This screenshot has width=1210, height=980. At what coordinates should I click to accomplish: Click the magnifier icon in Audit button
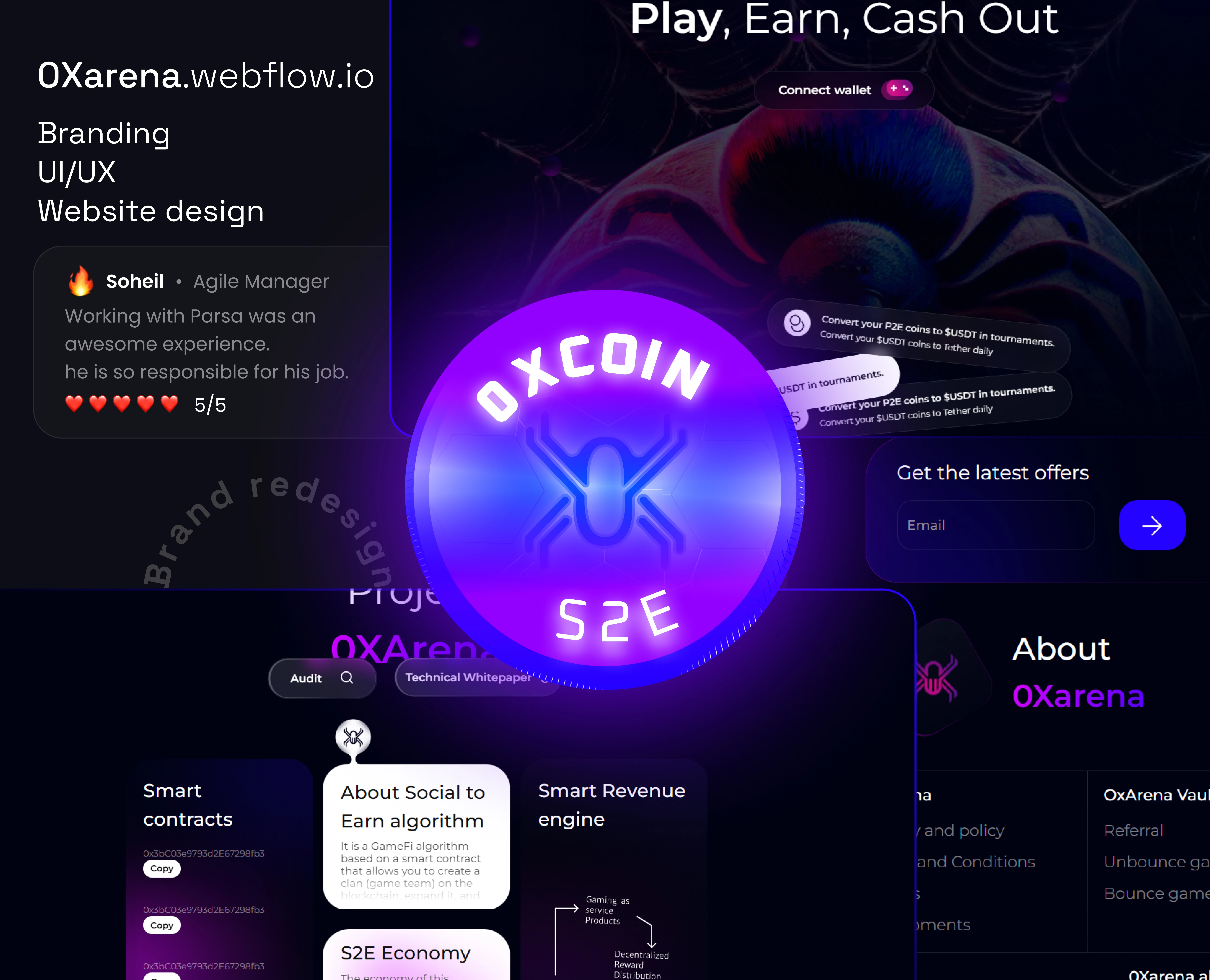pos(346,677)
